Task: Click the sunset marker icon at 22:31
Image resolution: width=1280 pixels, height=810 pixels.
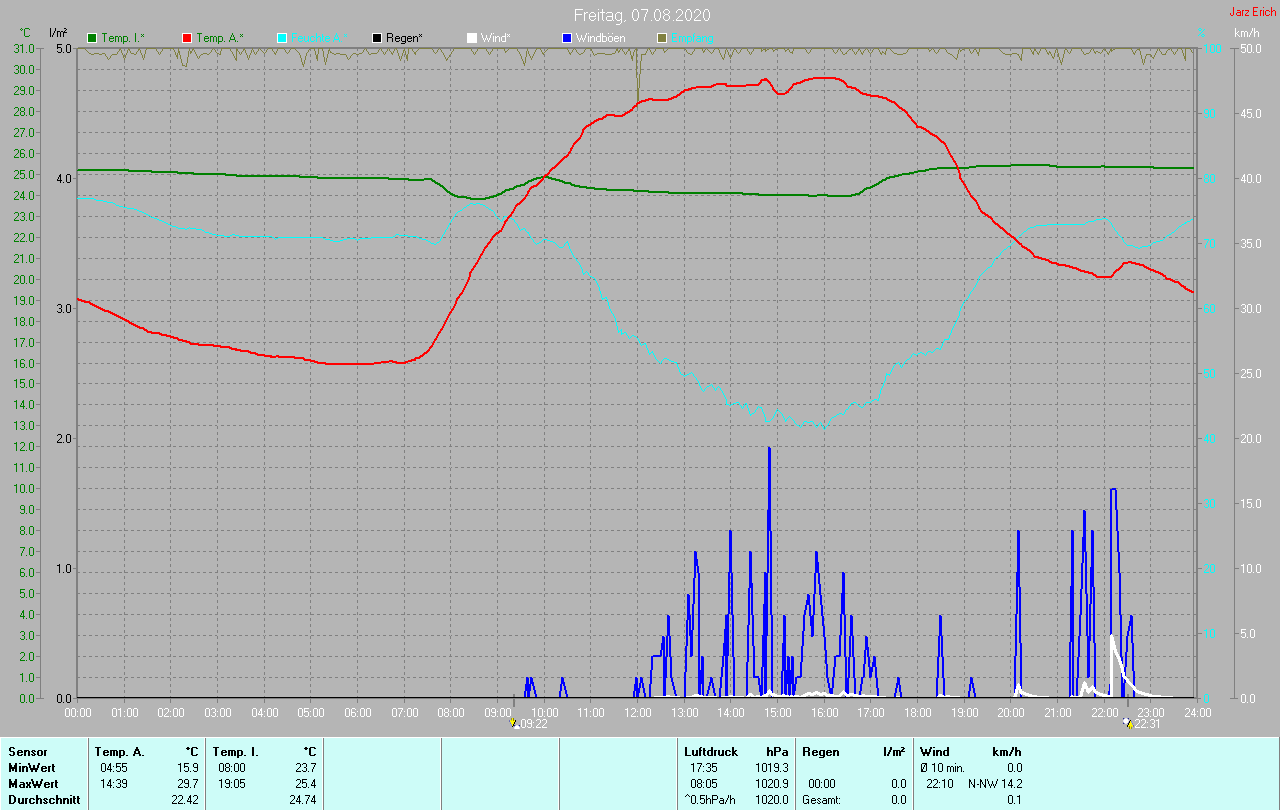Action: click(x=1128, y=723)
